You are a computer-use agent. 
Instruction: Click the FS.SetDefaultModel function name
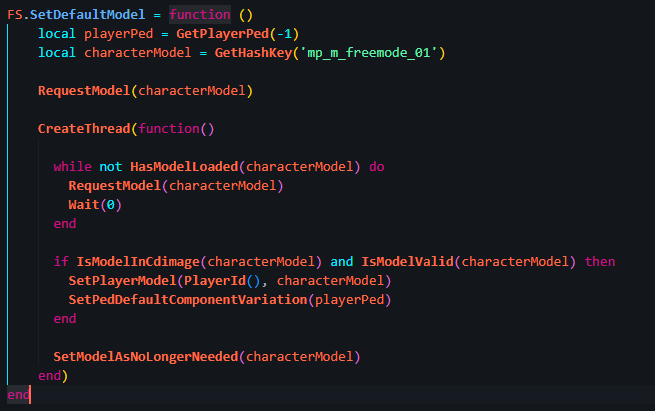coord(76,15)
